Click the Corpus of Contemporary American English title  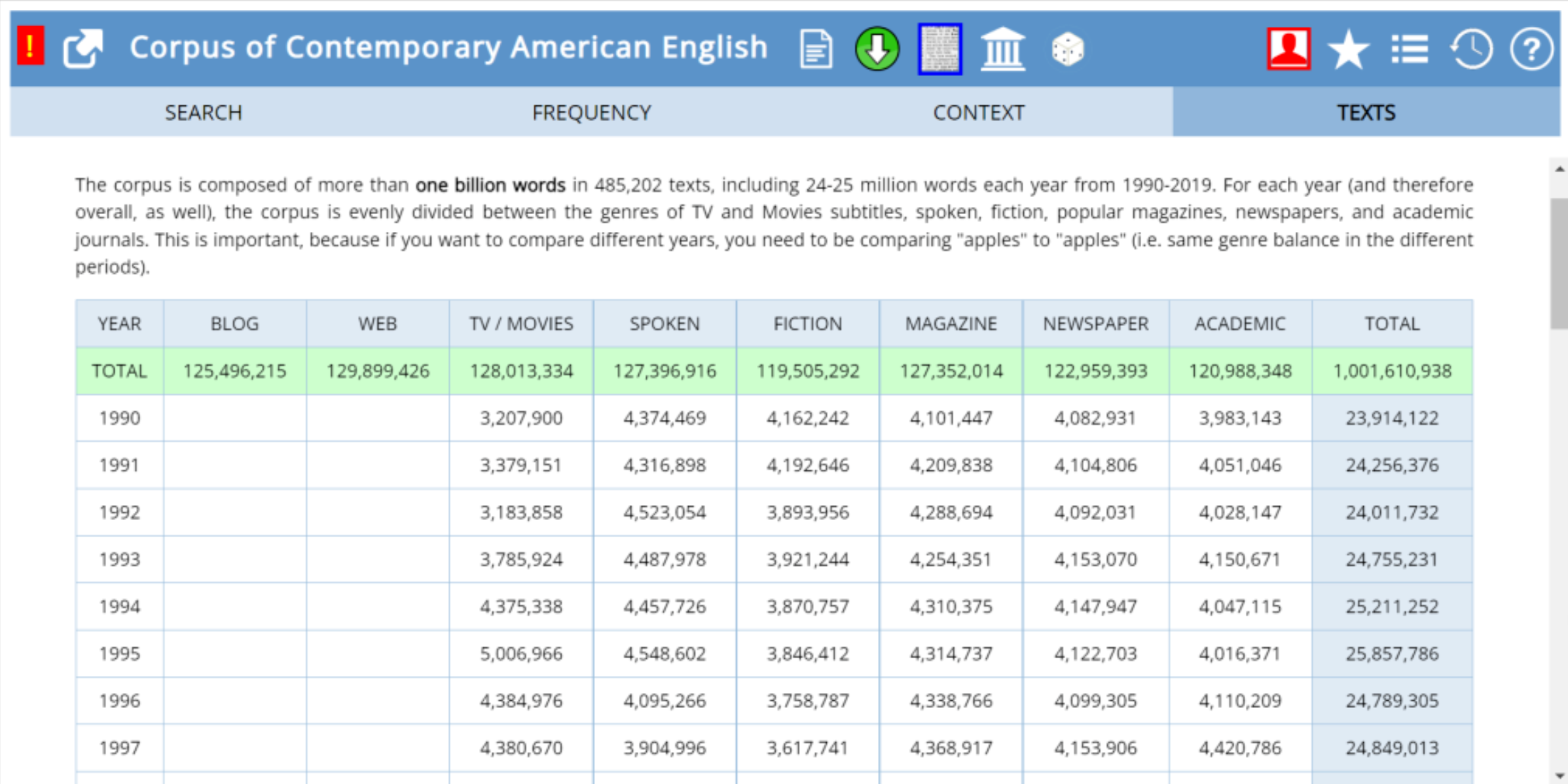[x=448, y=47]
